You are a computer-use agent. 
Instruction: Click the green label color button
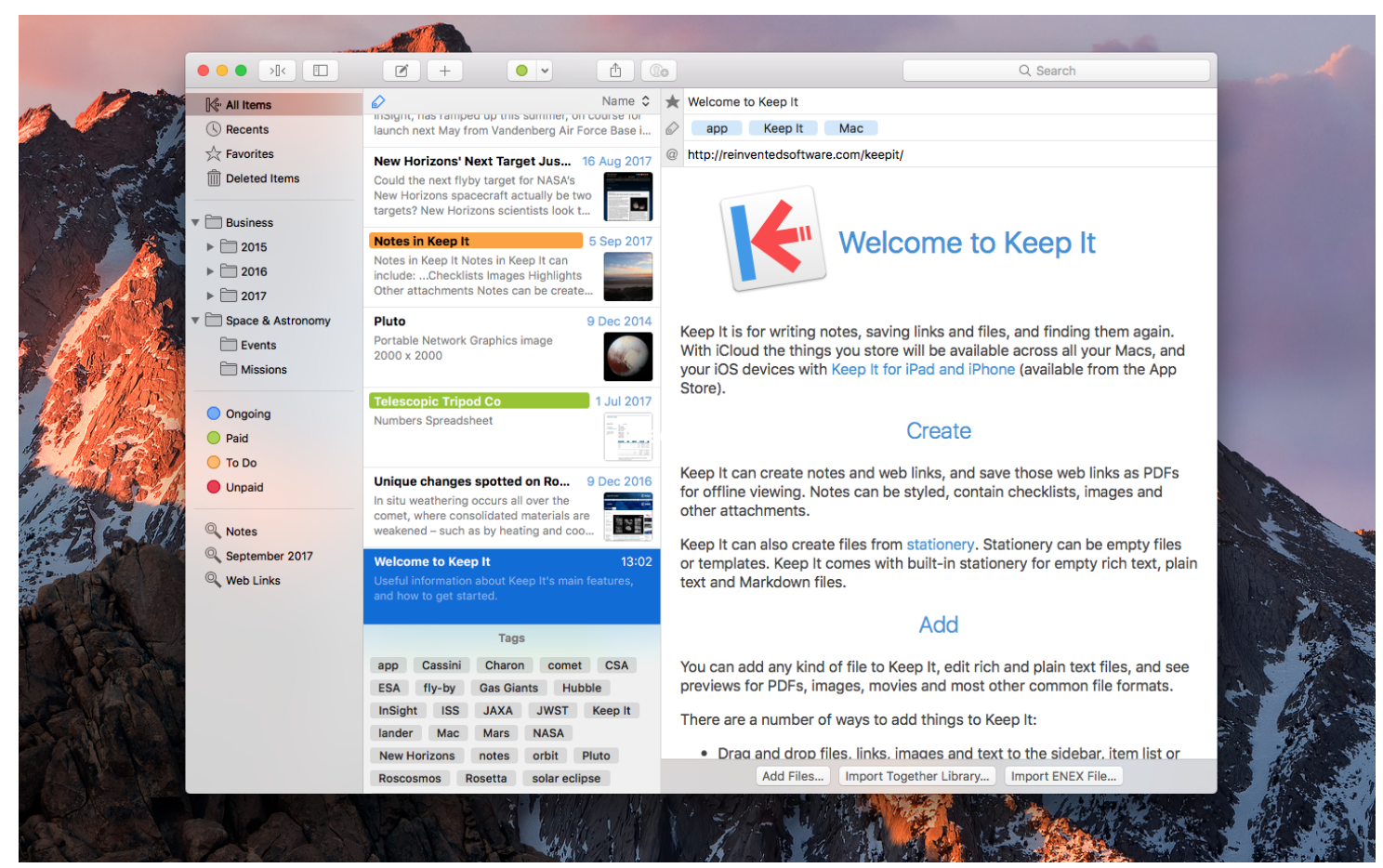(x=521, y=71)
